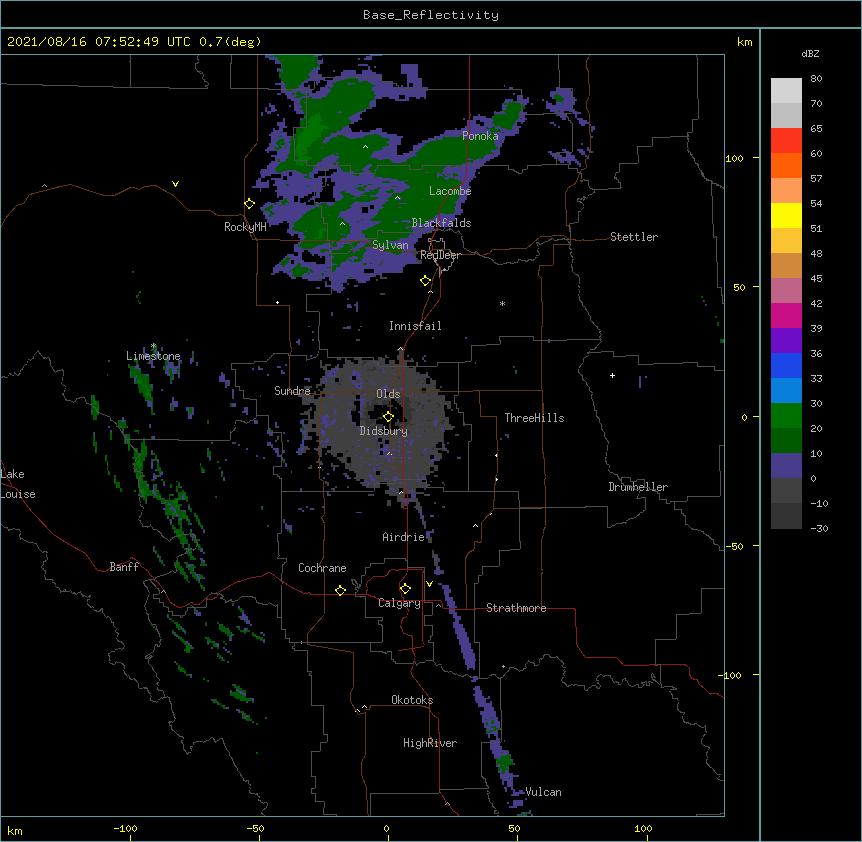Click the magenta 42 dBZ legend swatch

click(x=786, y=315)
